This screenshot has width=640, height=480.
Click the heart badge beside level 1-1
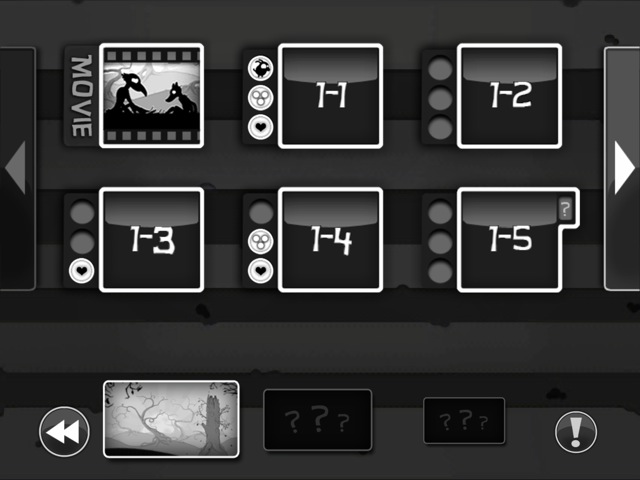[260, 127]
